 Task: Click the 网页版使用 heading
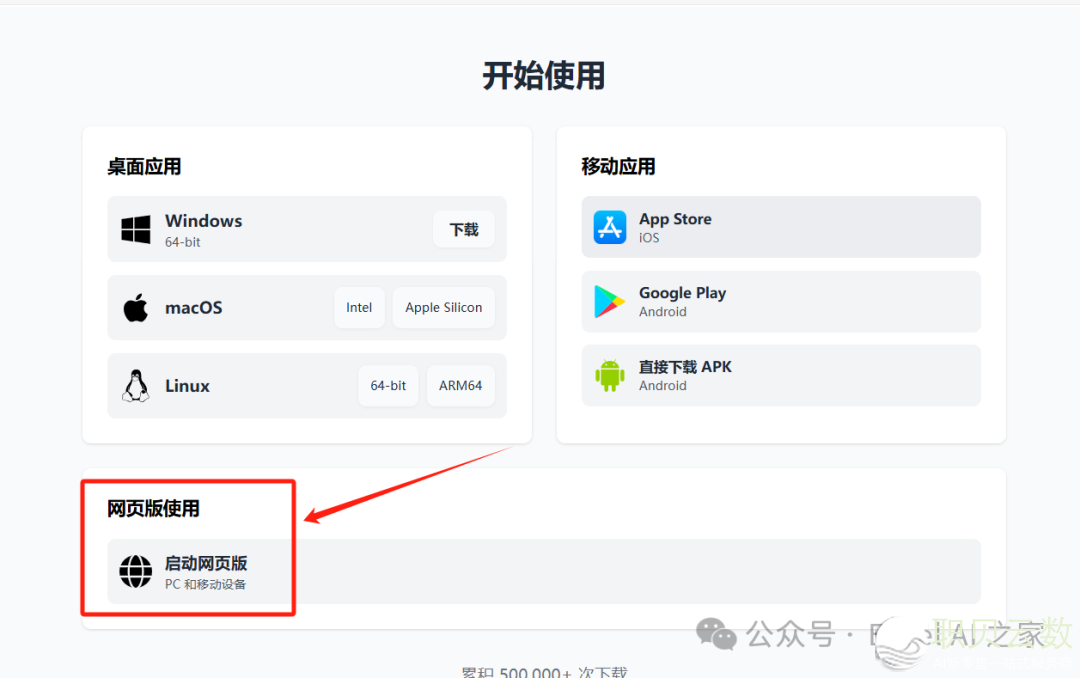[153, 508]
